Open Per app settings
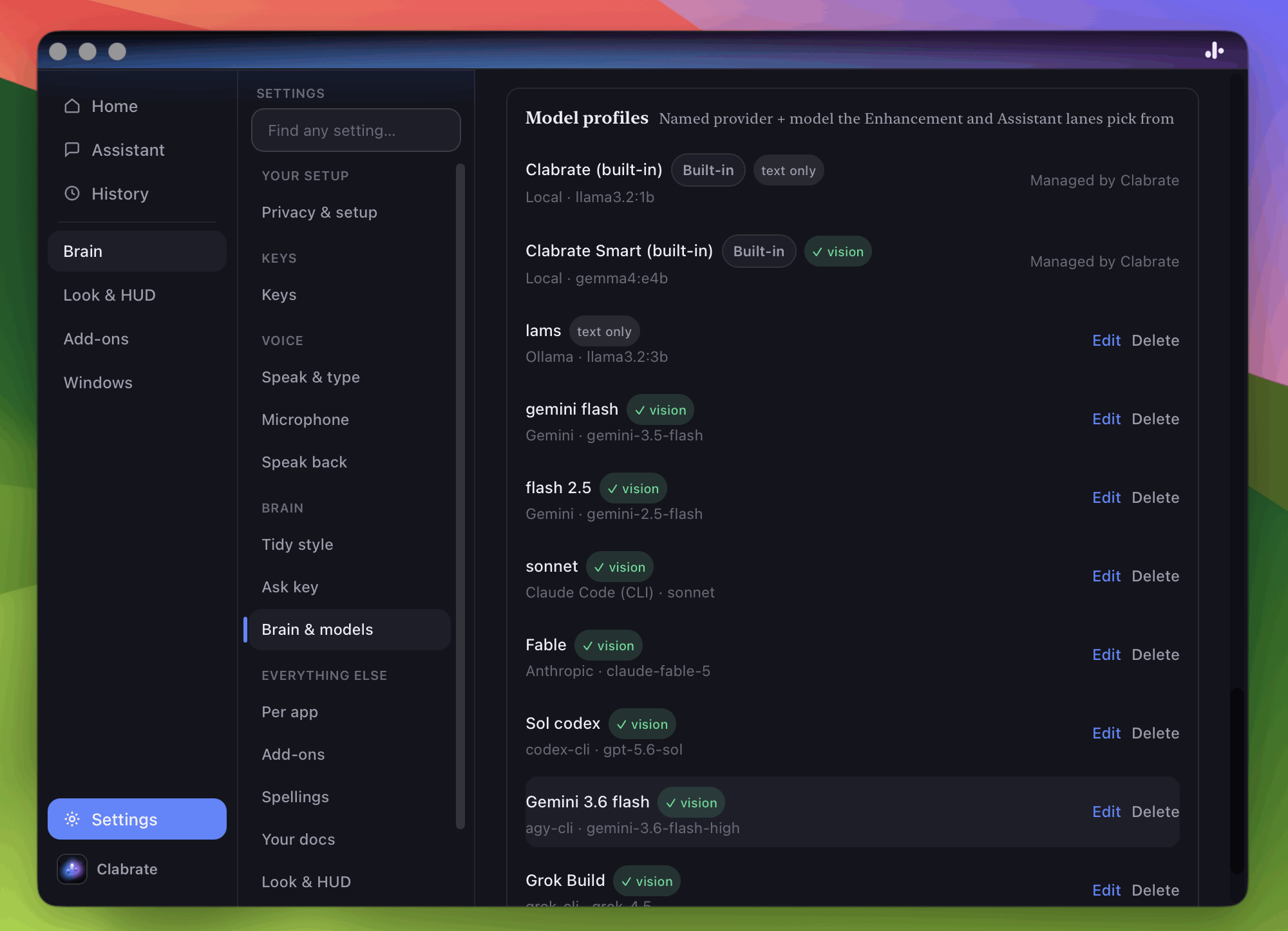The image size is (1288, 931). 350,712
